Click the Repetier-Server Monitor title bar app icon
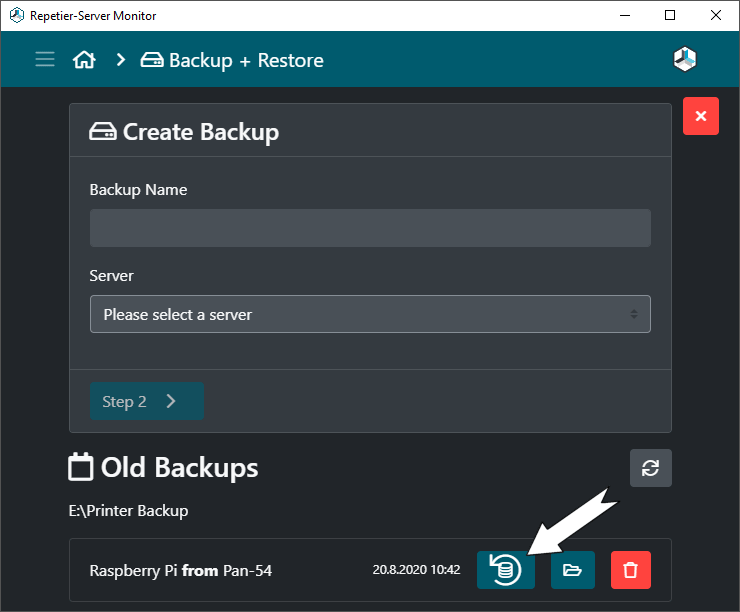 point(17,16)
